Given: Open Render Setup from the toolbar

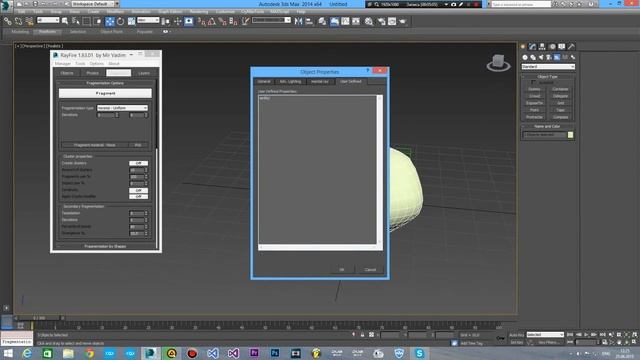Looking at the screenshot, I should coord(381,21).
